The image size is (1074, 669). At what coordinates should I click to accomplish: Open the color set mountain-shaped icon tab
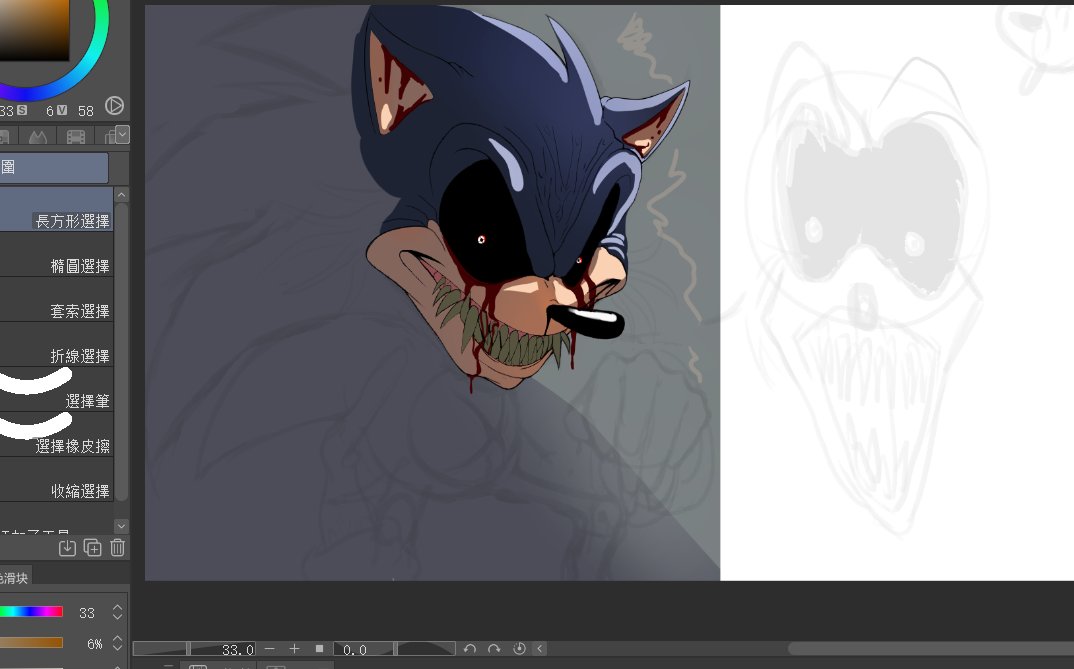38,136
